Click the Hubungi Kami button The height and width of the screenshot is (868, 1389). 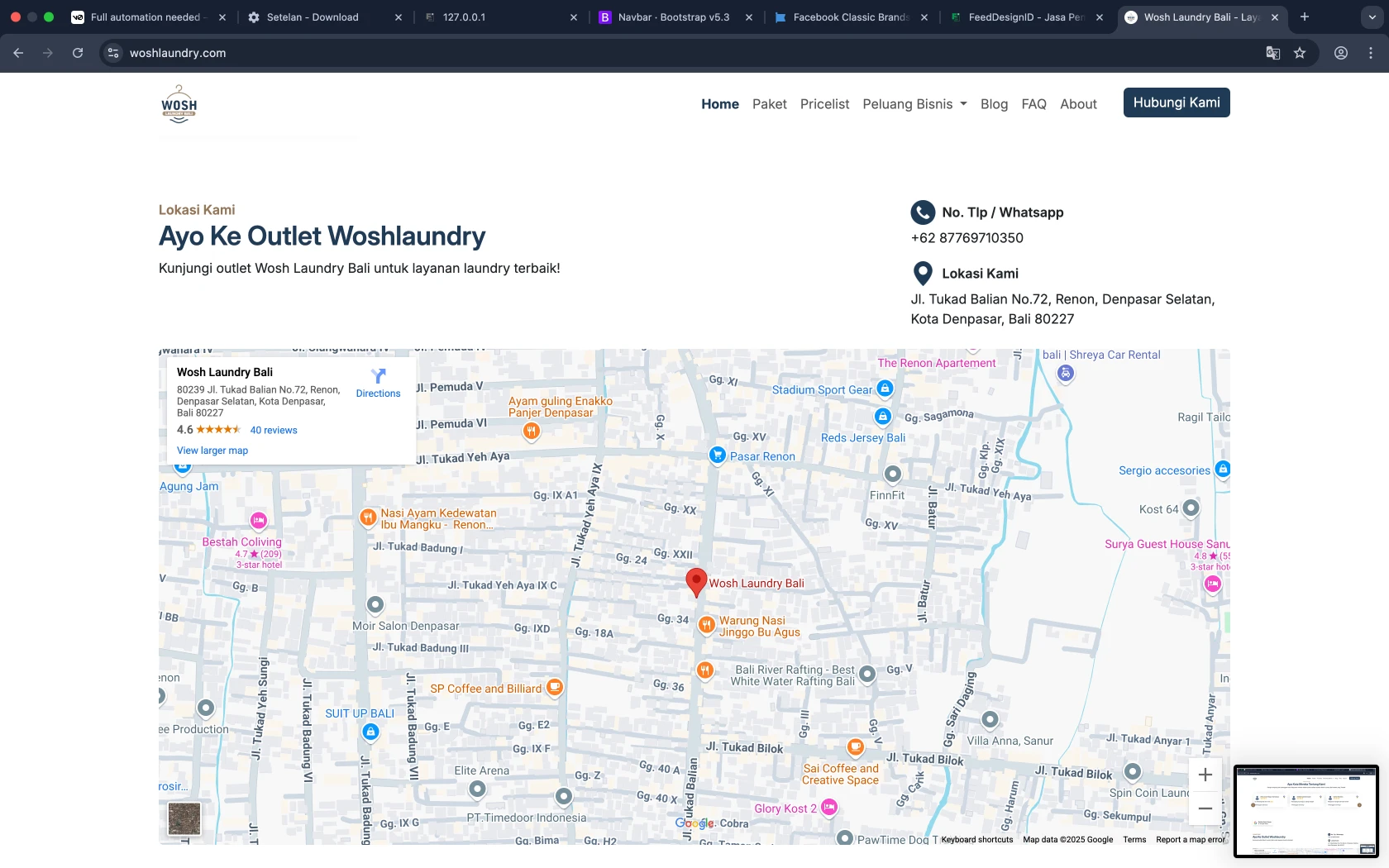[x=1177, y=103]
